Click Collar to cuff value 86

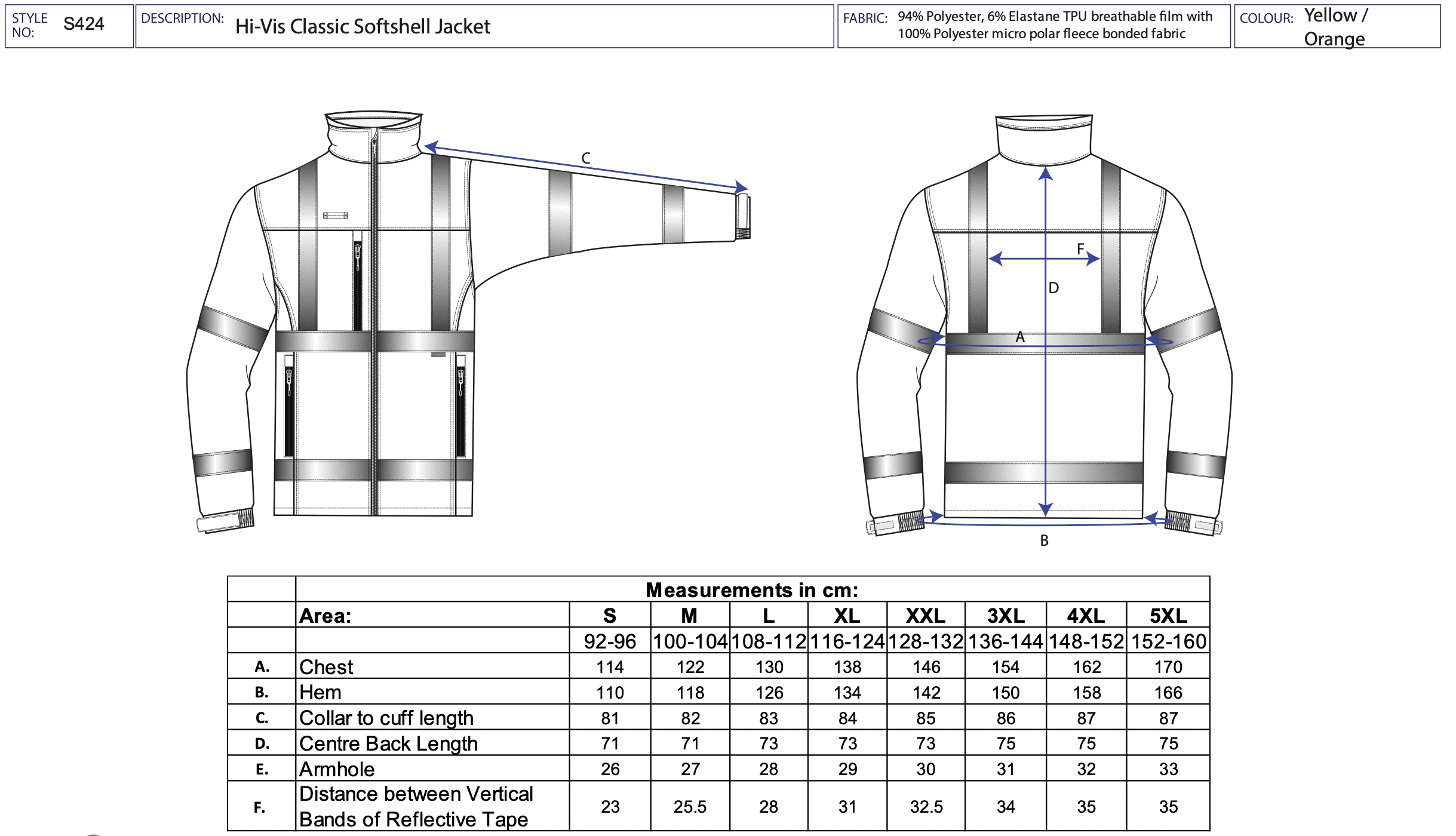[1006, 718]
